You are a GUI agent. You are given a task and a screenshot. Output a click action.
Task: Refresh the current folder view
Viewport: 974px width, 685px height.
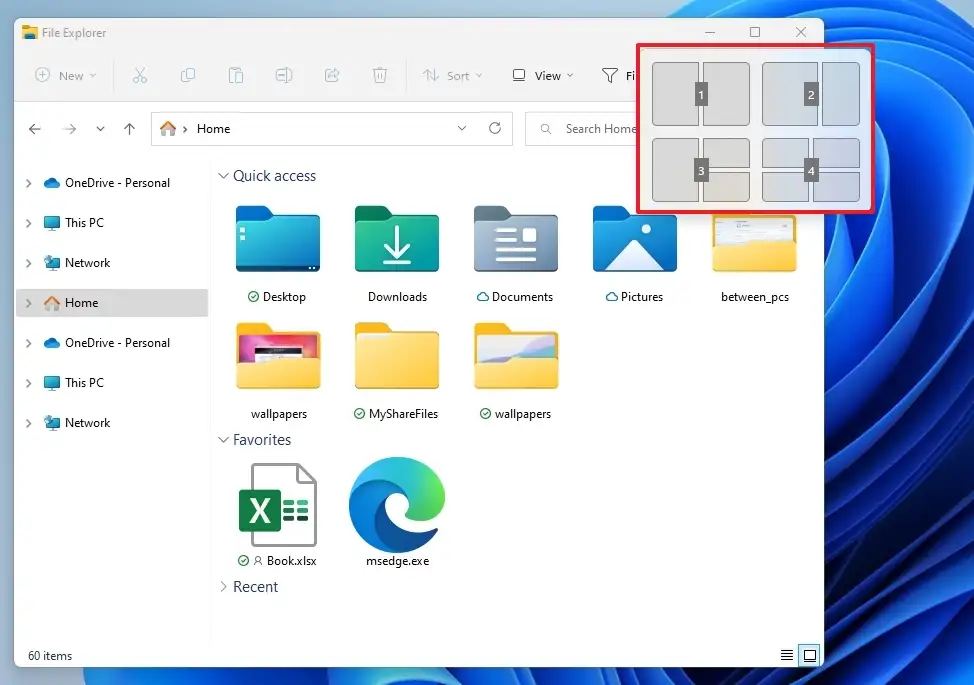coord(494,129)
